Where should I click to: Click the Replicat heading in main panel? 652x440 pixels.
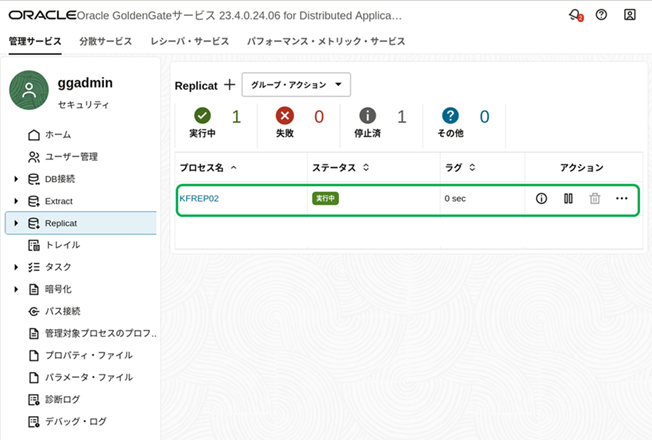[196, 86]
